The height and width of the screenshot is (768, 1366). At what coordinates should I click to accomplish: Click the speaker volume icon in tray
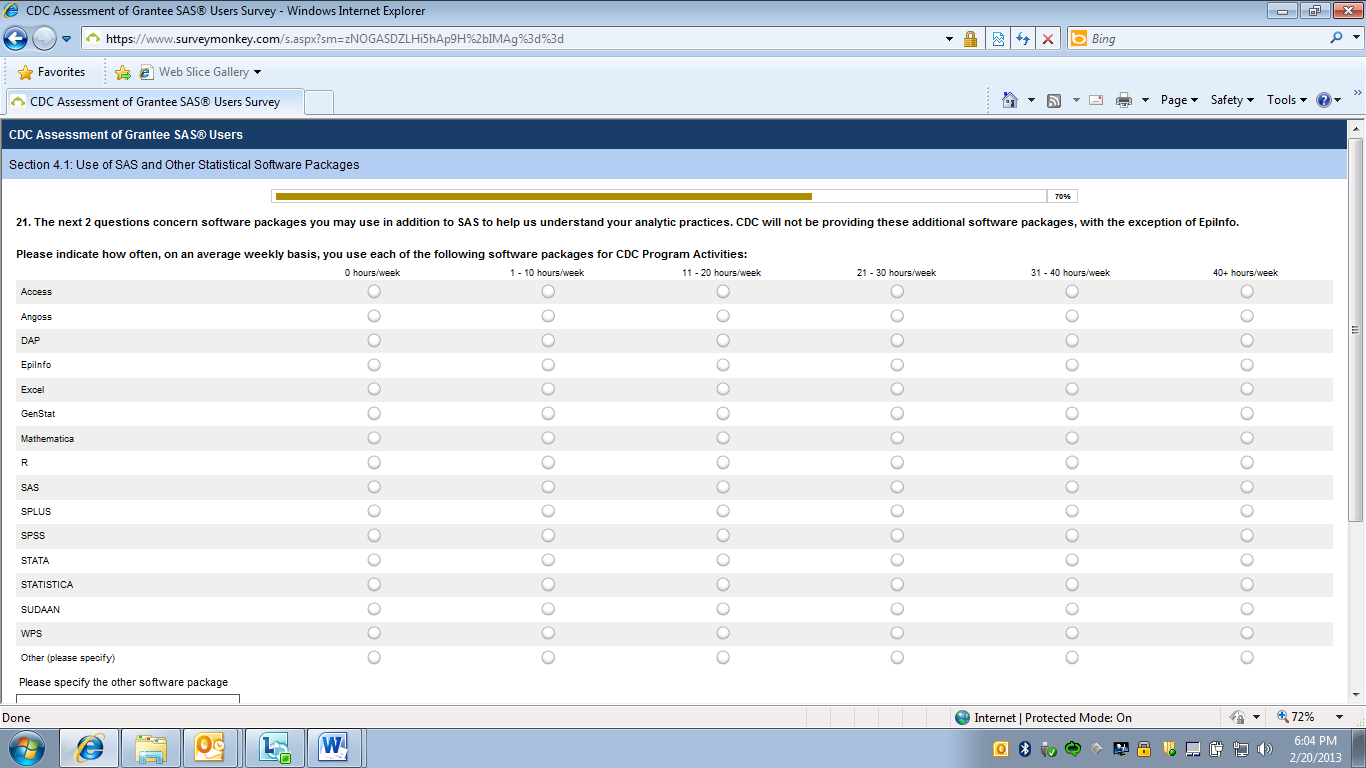(1265, 749)
